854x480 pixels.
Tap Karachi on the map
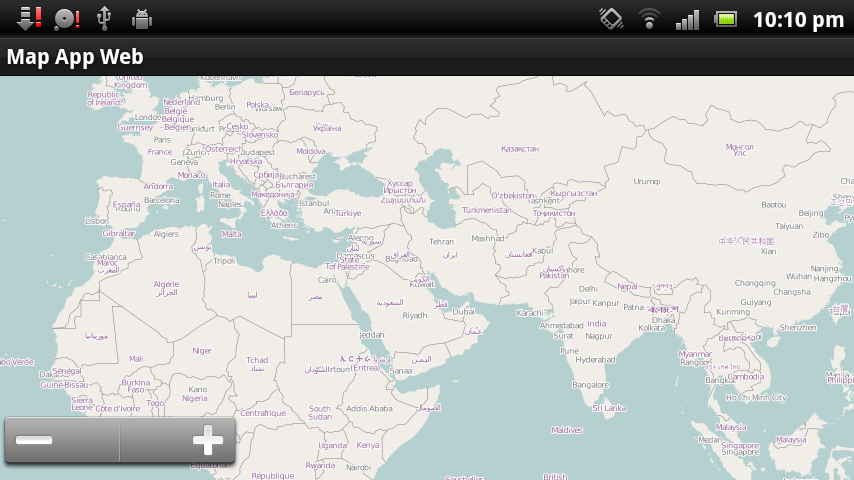tap(529, 313)
